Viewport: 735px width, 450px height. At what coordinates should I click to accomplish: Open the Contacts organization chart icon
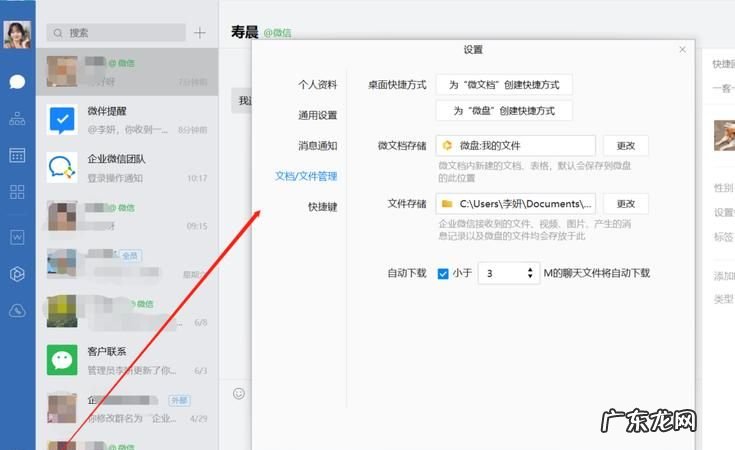17,119
